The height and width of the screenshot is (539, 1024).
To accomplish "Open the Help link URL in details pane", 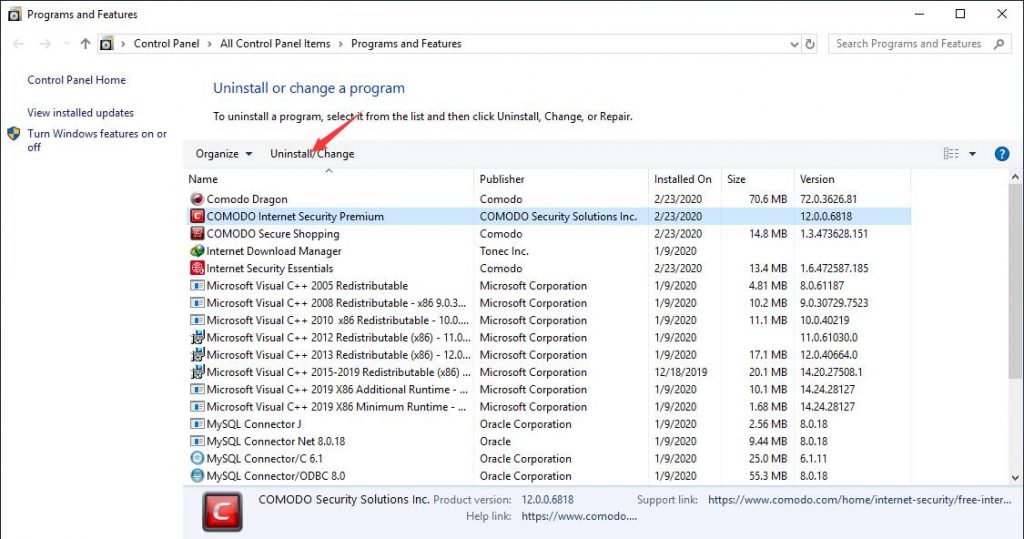I will click(579, 516).
